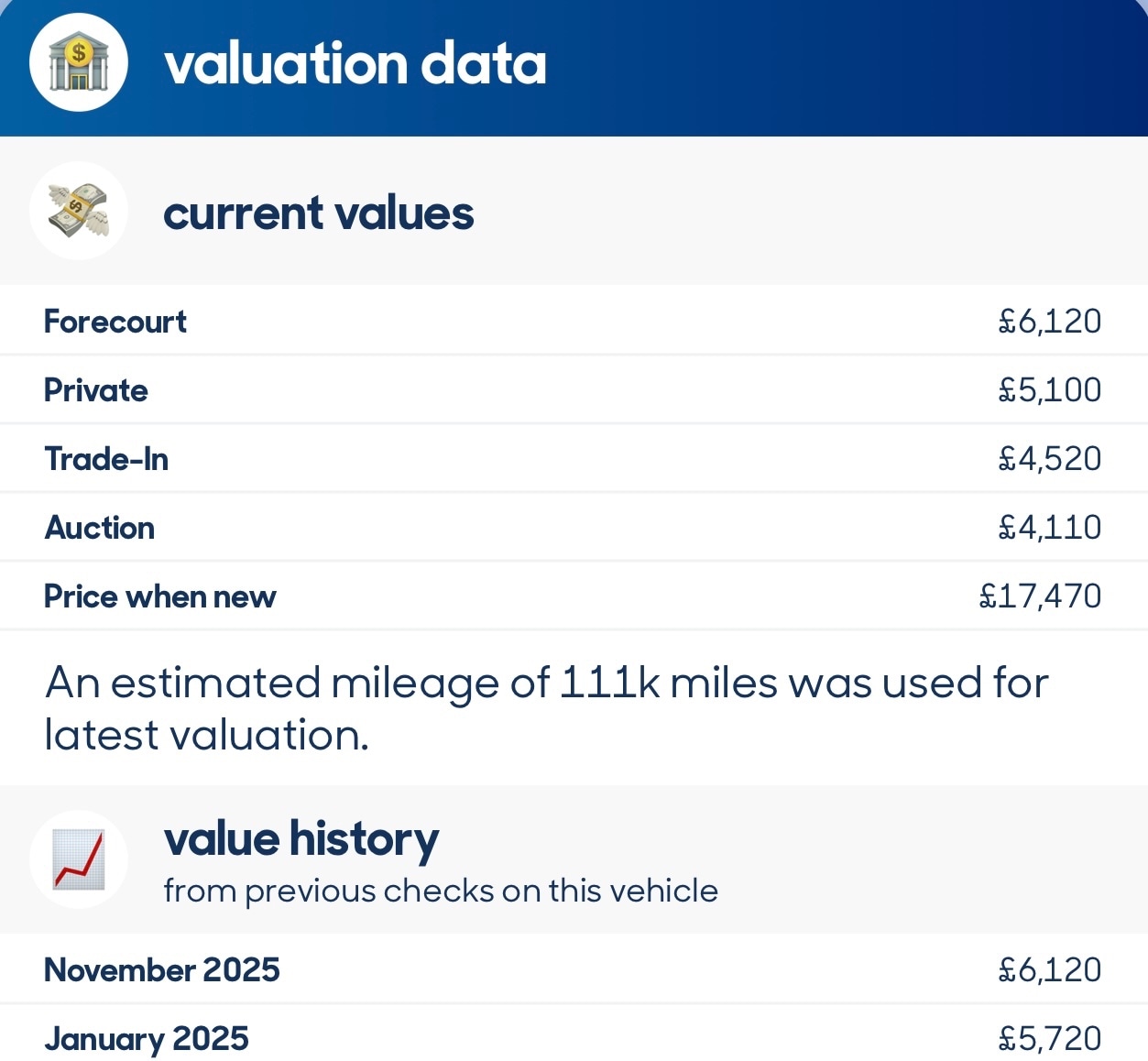Select the valuation data header title
Viewport: 1148px width, 1061px height.
(x=355, y=64)
